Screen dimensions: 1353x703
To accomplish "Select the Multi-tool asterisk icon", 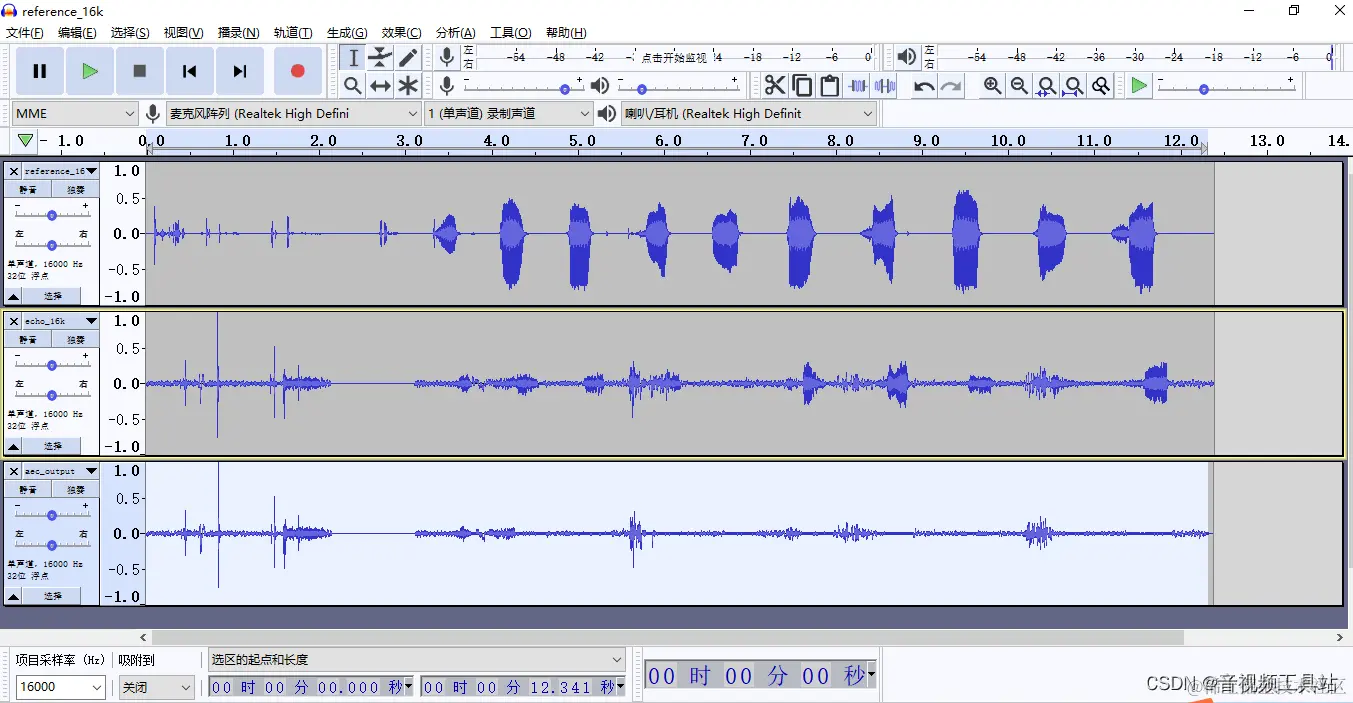I will 408,86.
